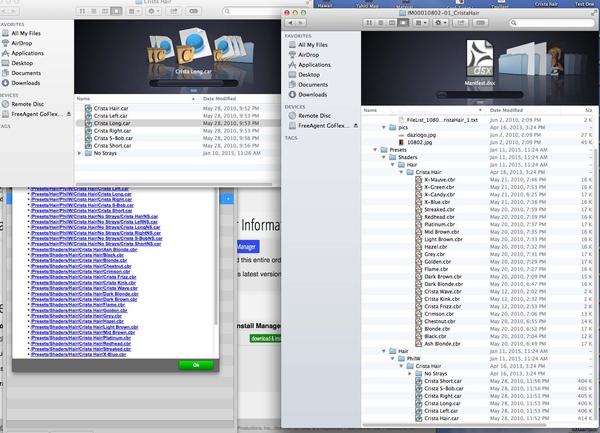
Task: Open Remote Disc in the Crista Hair sidebar
Action: 28,104
